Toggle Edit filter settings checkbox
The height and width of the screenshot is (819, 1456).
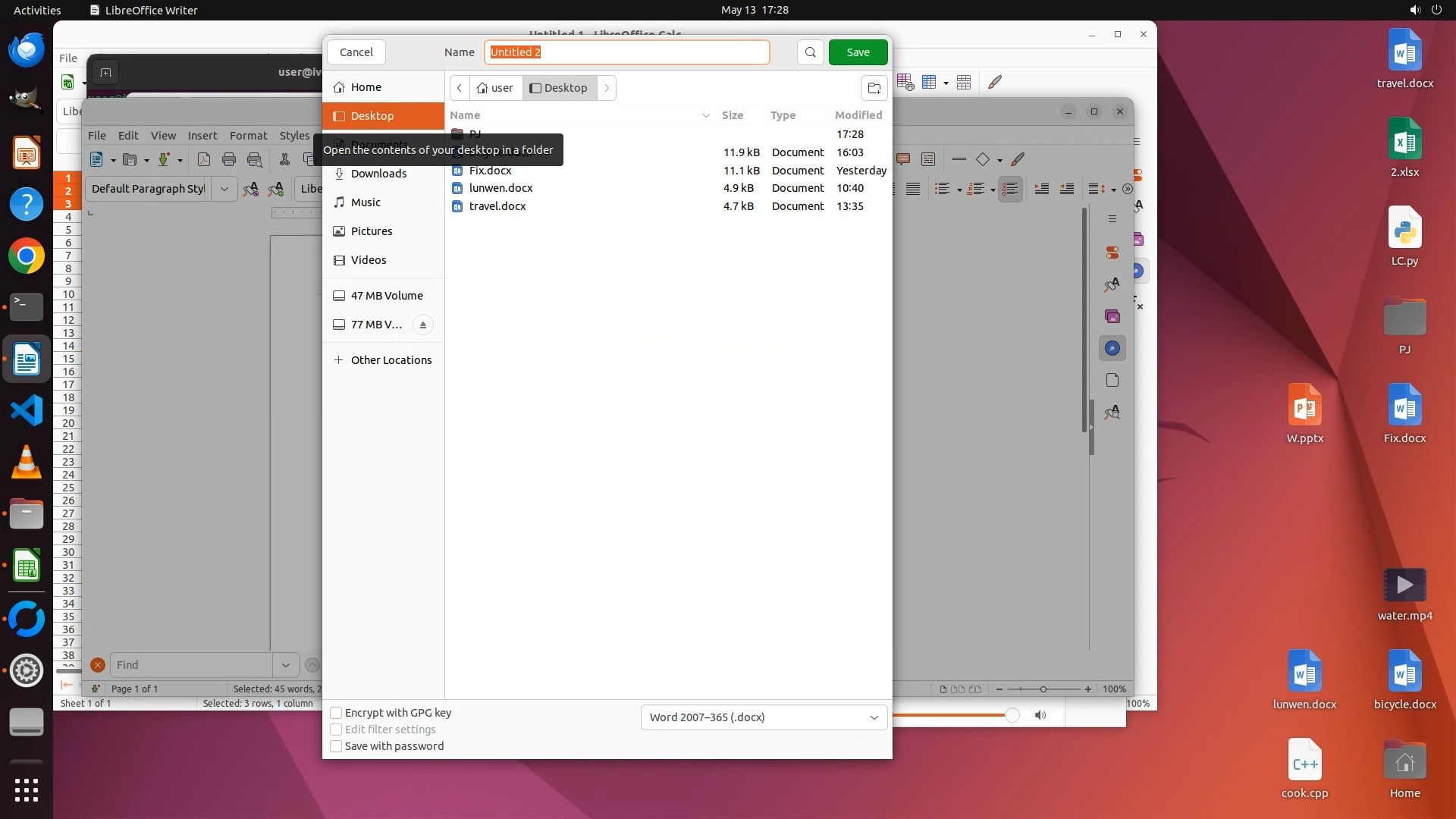[x=336, y=730]
